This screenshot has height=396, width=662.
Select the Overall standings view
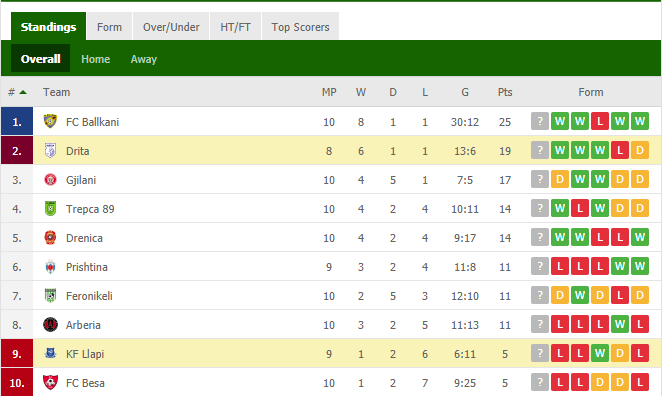pyautogui.click(x=41, y=59)
